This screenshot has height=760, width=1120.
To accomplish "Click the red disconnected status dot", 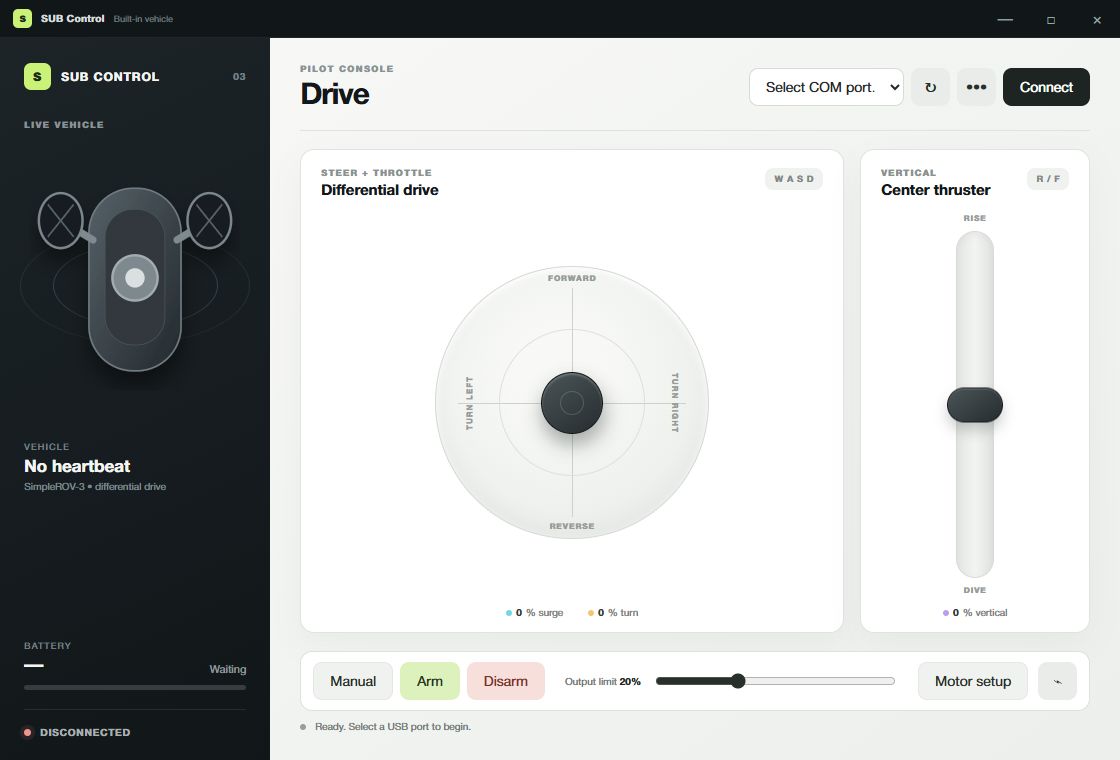I will point(28,732).
